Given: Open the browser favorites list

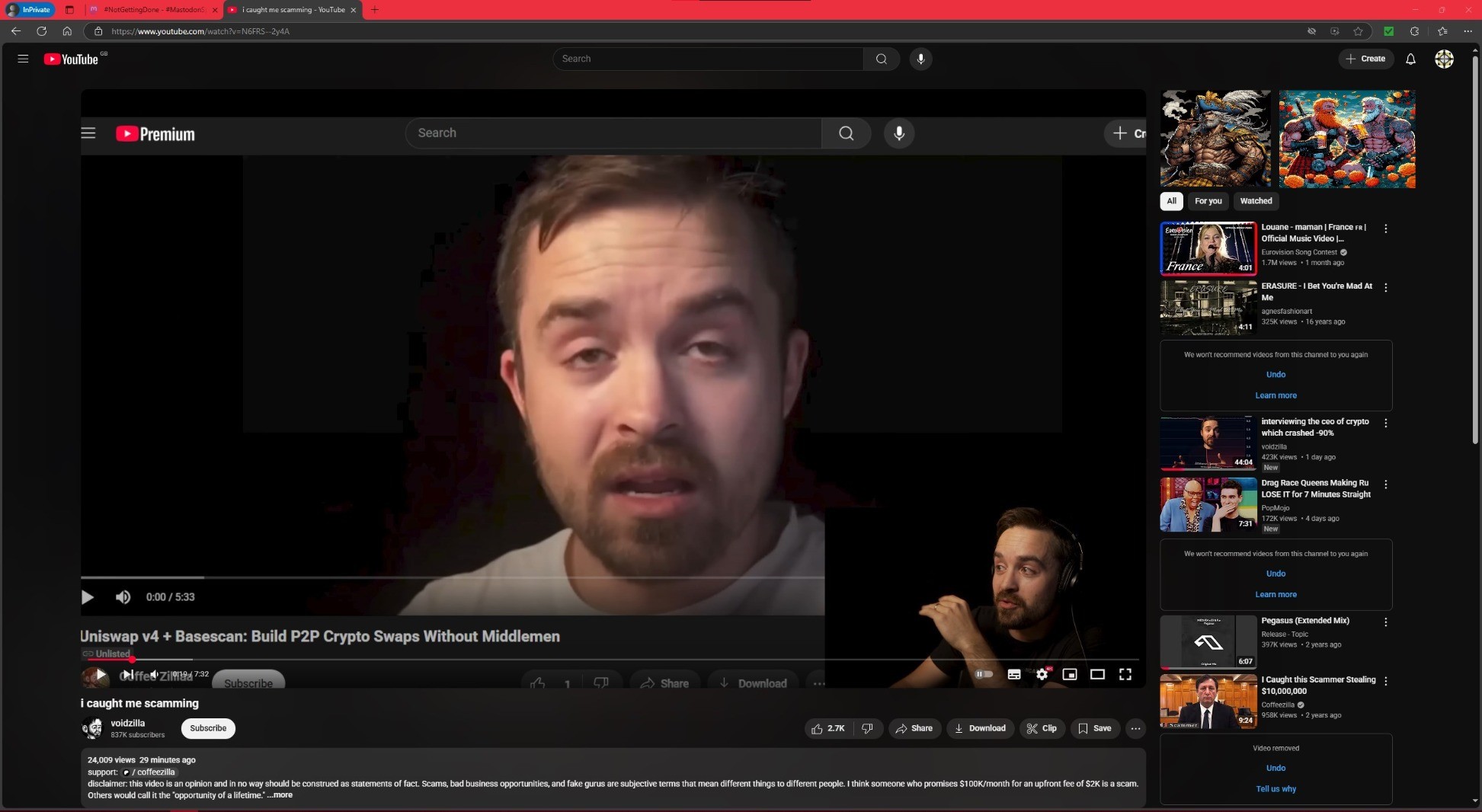Looking at the screenshot, I should (x=1442, y=31).
